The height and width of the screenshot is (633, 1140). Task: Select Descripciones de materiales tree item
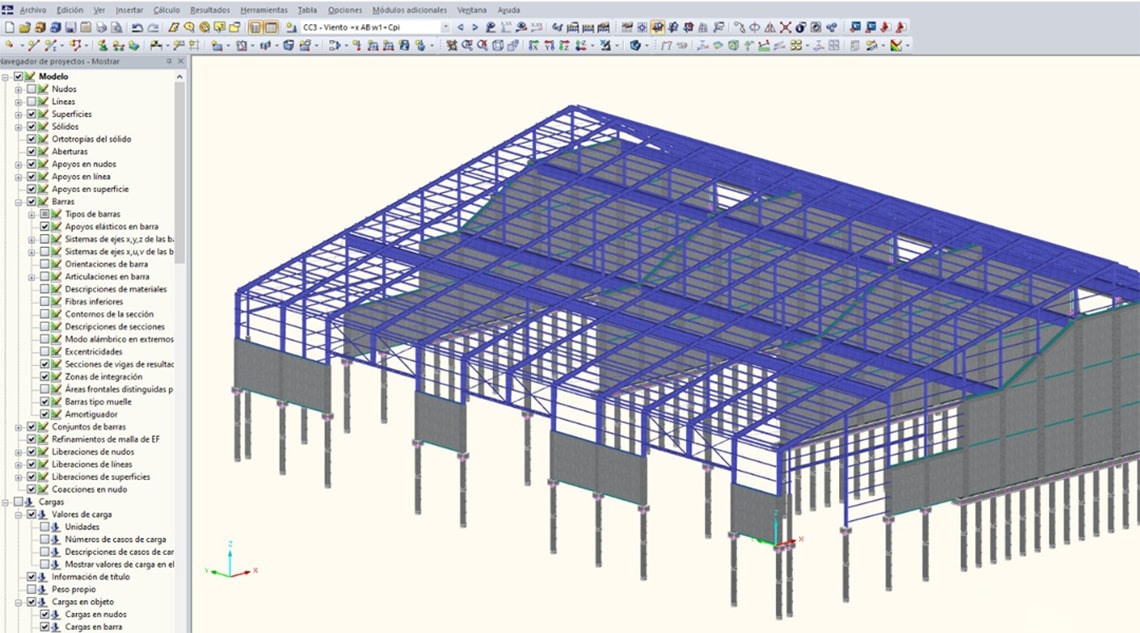pyautogui.click(x=115, y=289)
